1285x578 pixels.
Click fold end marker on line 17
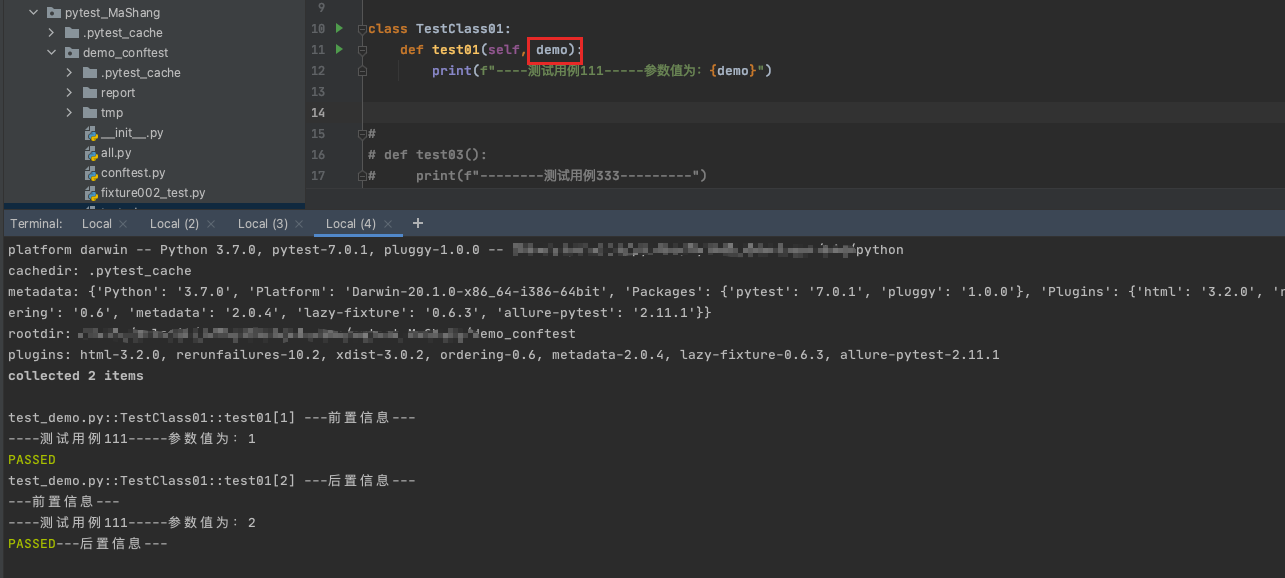362,176
